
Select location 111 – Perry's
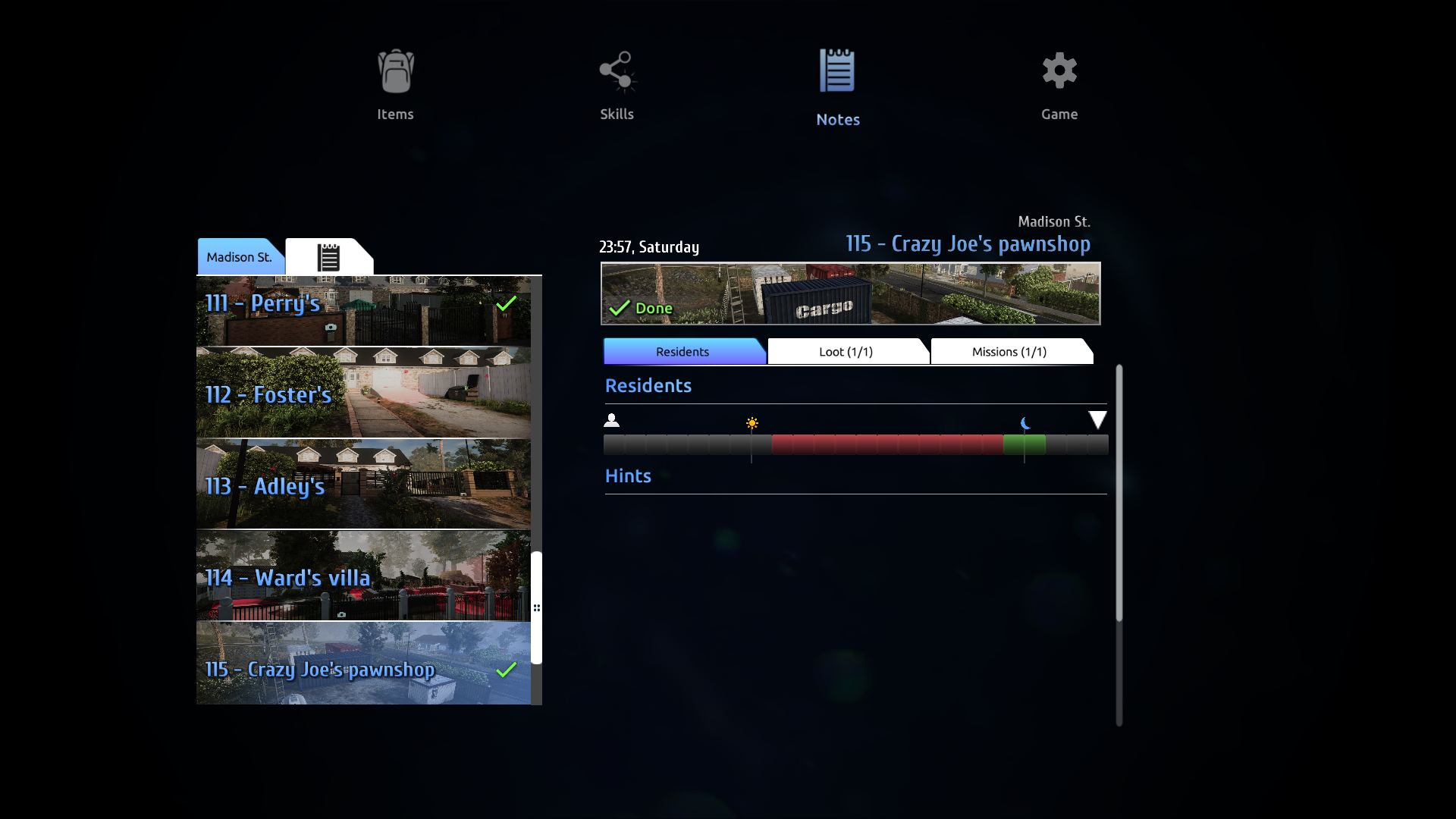click(363, 303)
